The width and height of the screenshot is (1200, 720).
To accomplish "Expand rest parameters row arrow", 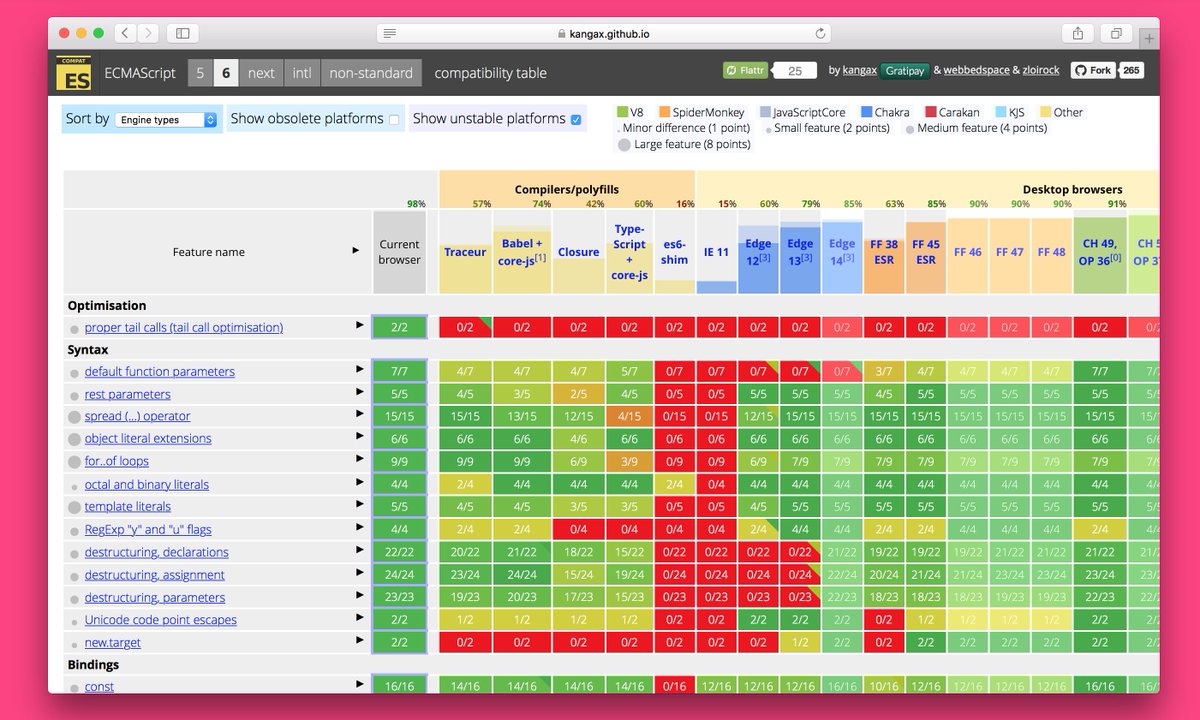I will (x=360, y=392).
